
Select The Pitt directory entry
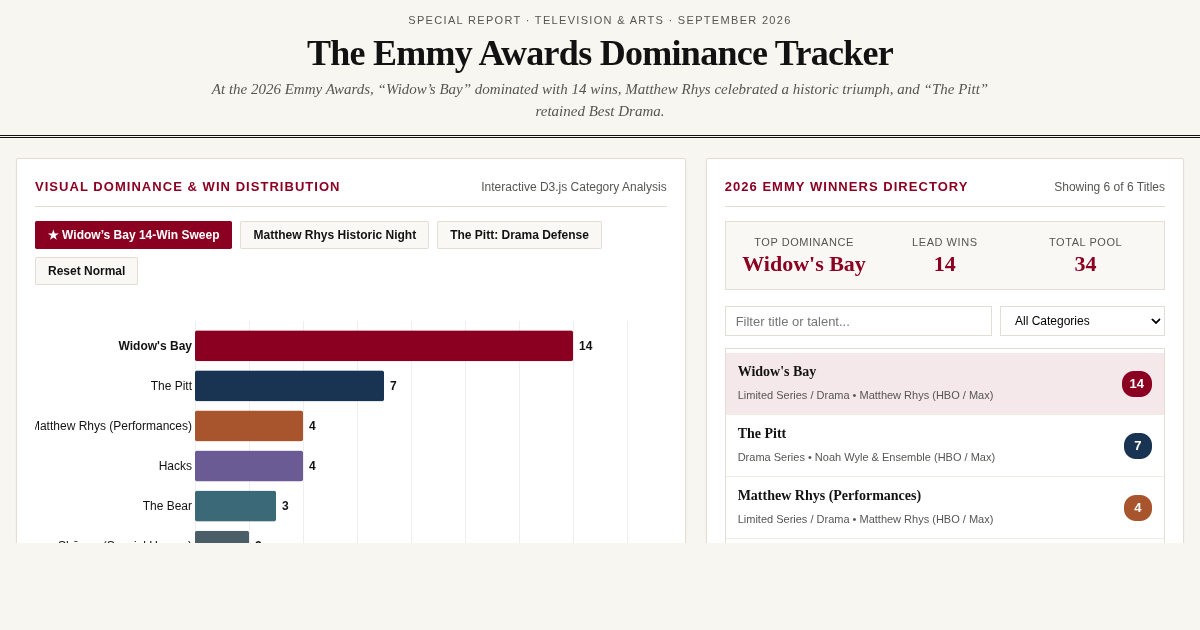tap(945, 446)
